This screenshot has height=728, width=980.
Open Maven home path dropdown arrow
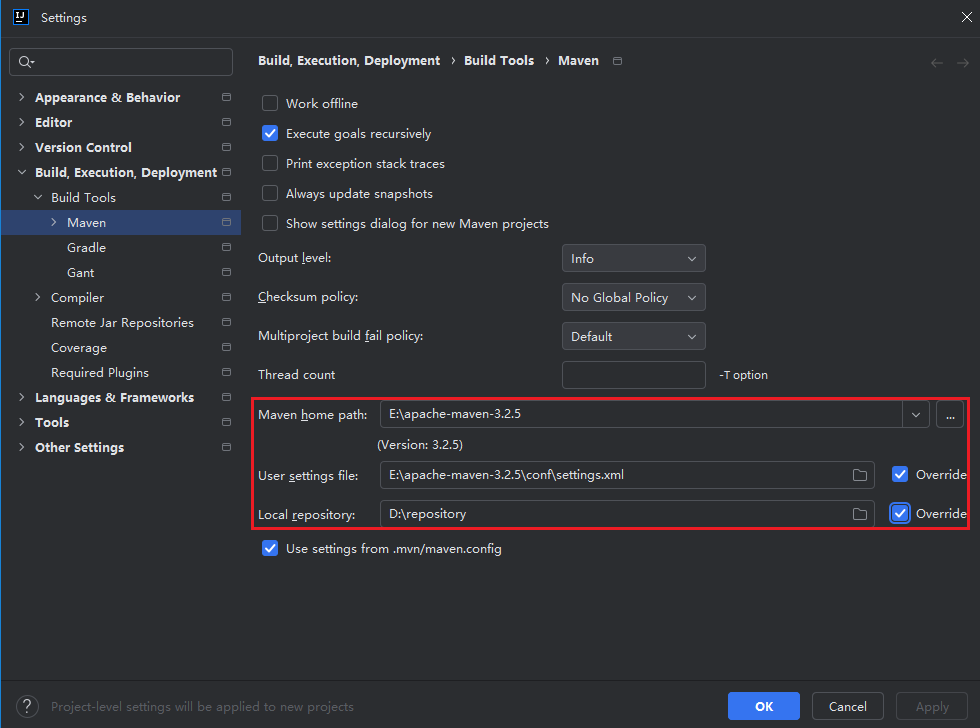click(x=916, y=414)
